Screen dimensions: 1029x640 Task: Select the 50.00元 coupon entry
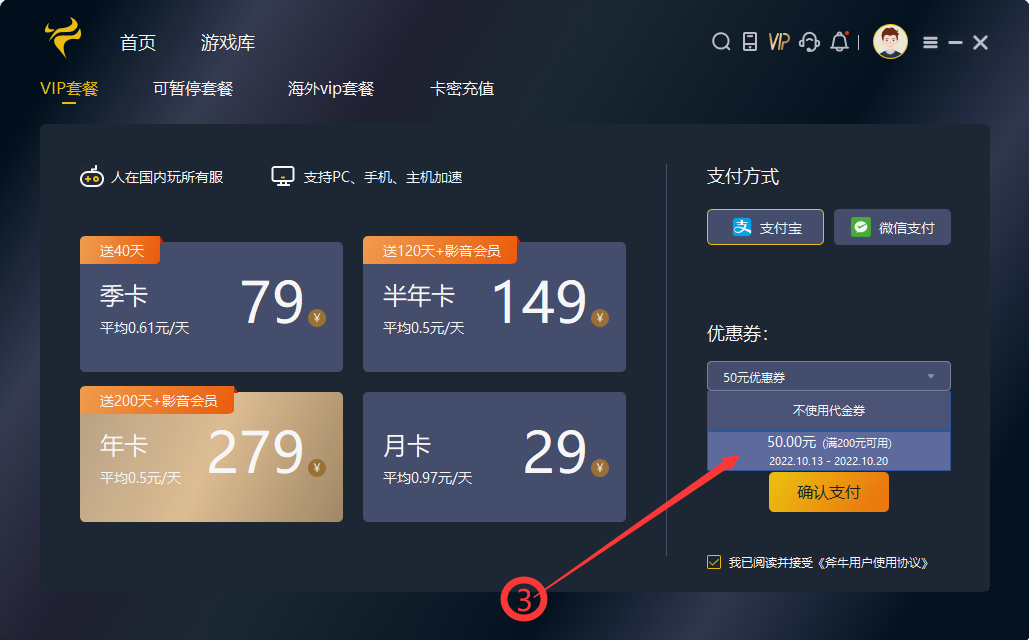828,450
